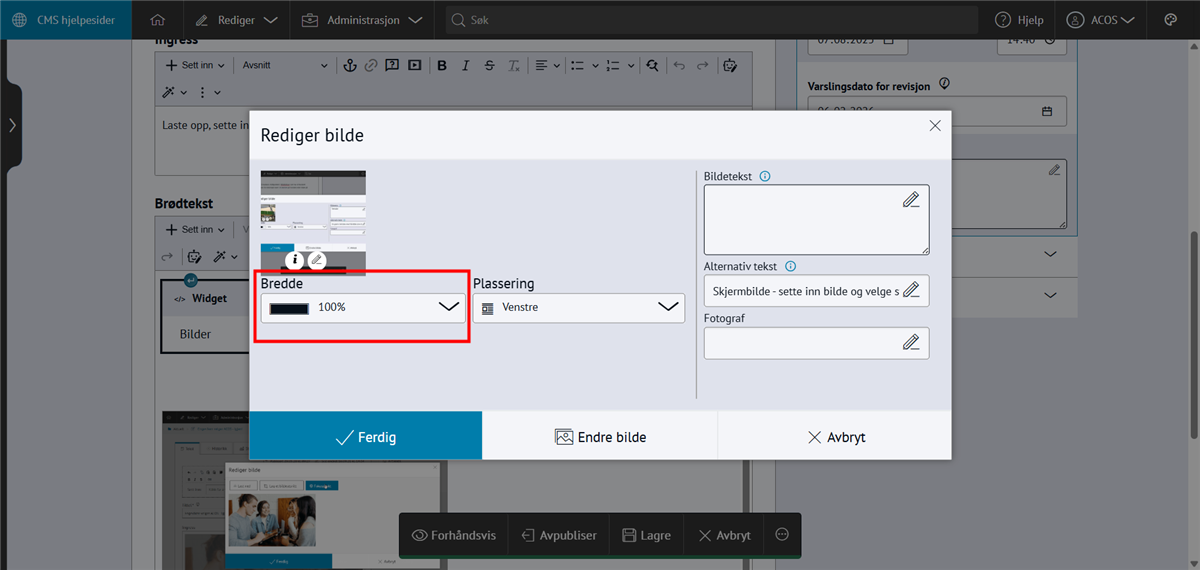This screenshot has height=570, width=1200.
Task: Expand the collapsed left sidebar arrow
Action: pyautogui.click(x=11, y=125)
